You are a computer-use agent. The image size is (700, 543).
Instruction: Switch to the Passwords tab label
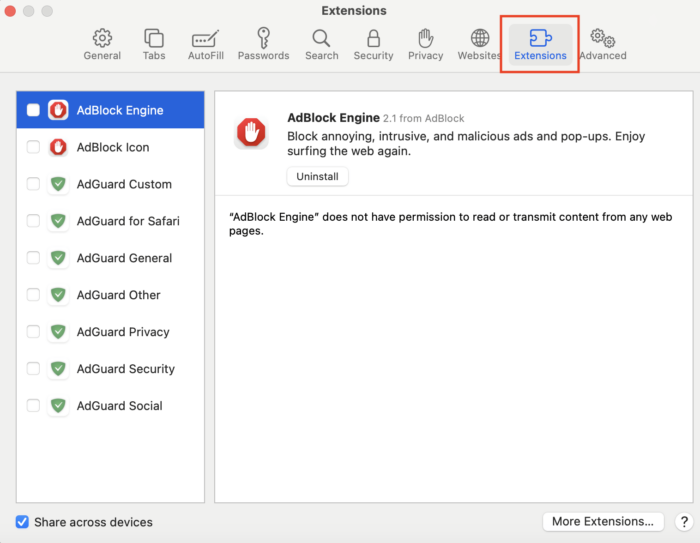[263, 55]
